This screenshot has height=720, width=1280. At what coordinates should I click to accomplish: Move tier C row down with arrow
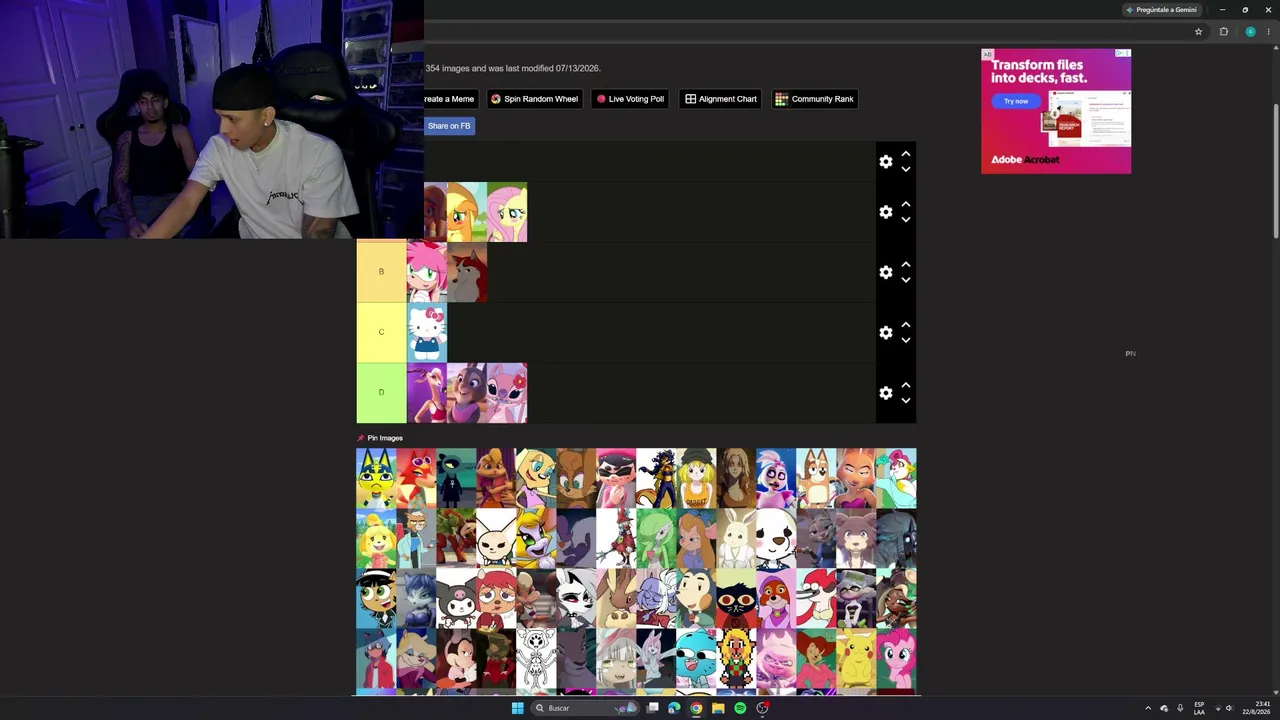coord(906,340)
